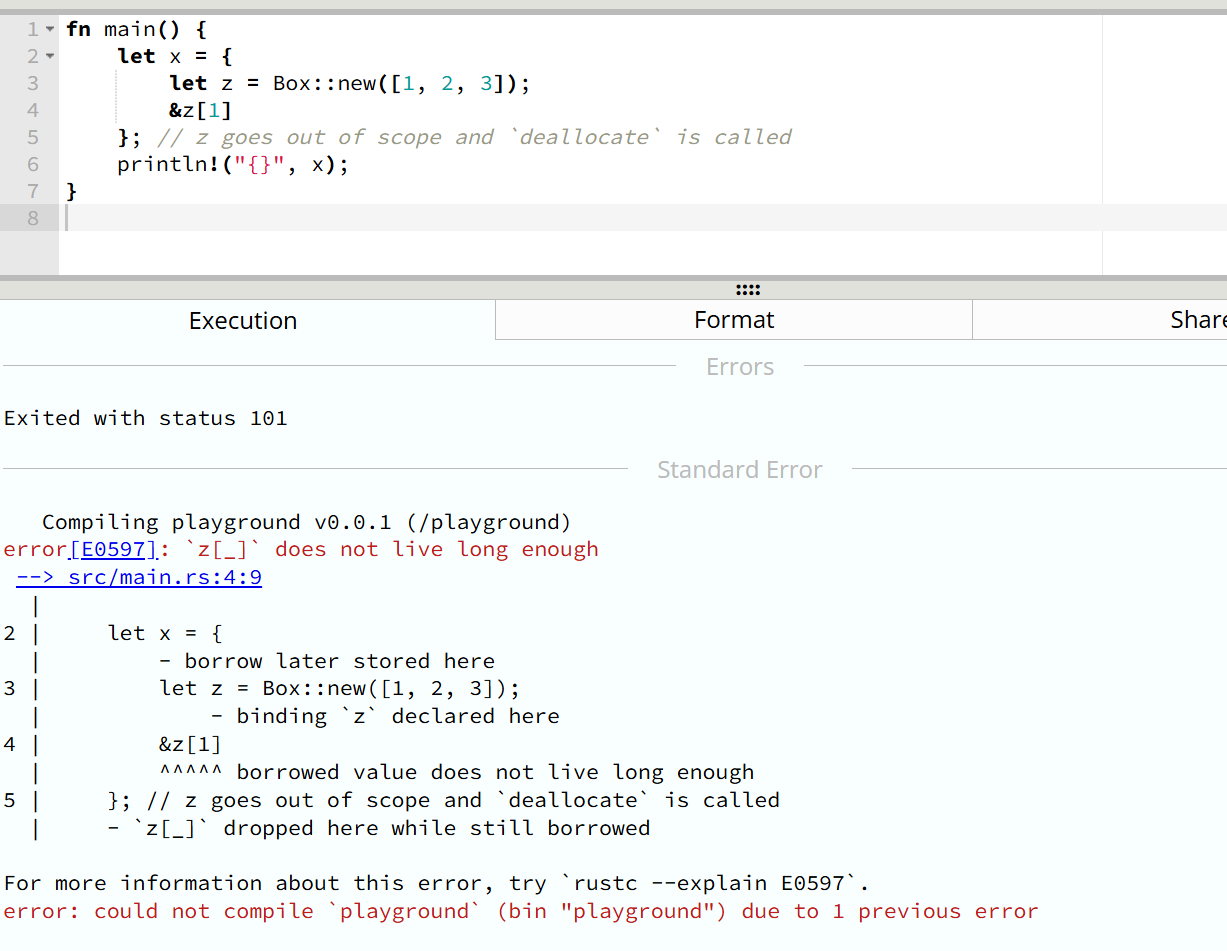Click the &z[1] expression in the editor
This screenshot has height=951, width=1227.
click(200, 111)
